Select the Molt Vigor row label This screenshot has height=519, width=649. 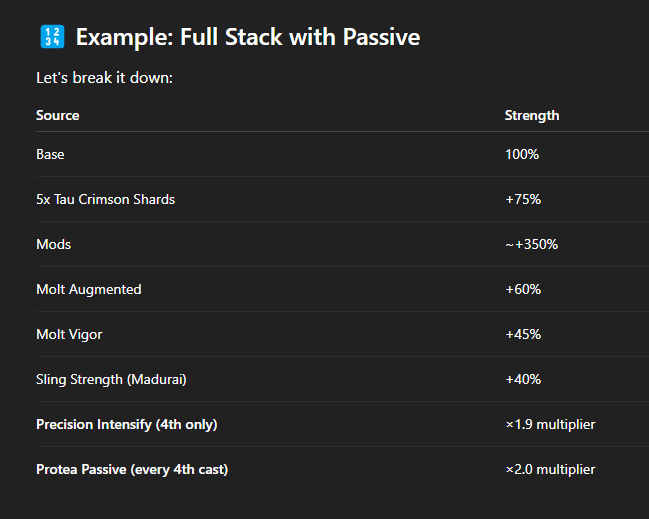click(69, 334)
